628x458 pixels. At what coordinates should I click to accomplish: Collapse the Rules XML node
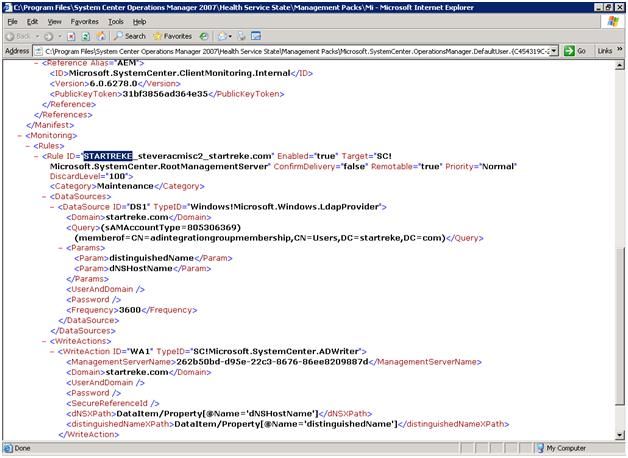pos(28,146)
